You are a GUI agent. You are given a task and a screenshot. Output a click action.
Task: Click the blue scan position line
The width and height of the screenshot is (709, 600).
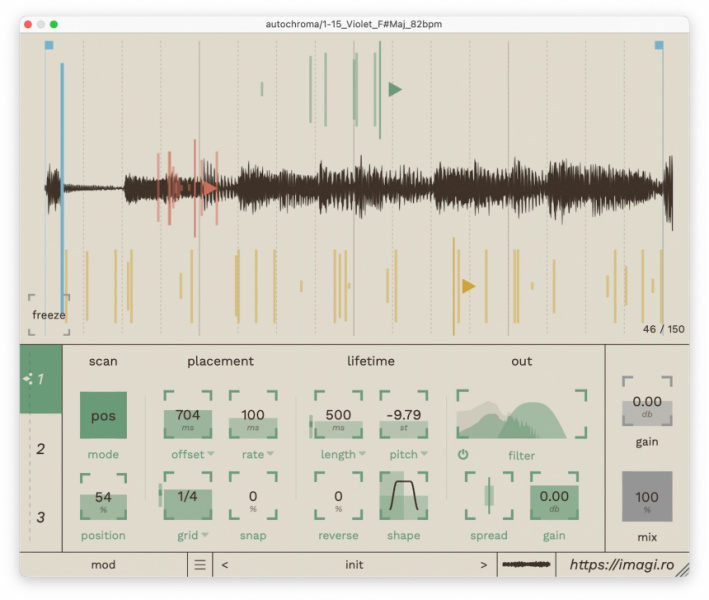62,190
